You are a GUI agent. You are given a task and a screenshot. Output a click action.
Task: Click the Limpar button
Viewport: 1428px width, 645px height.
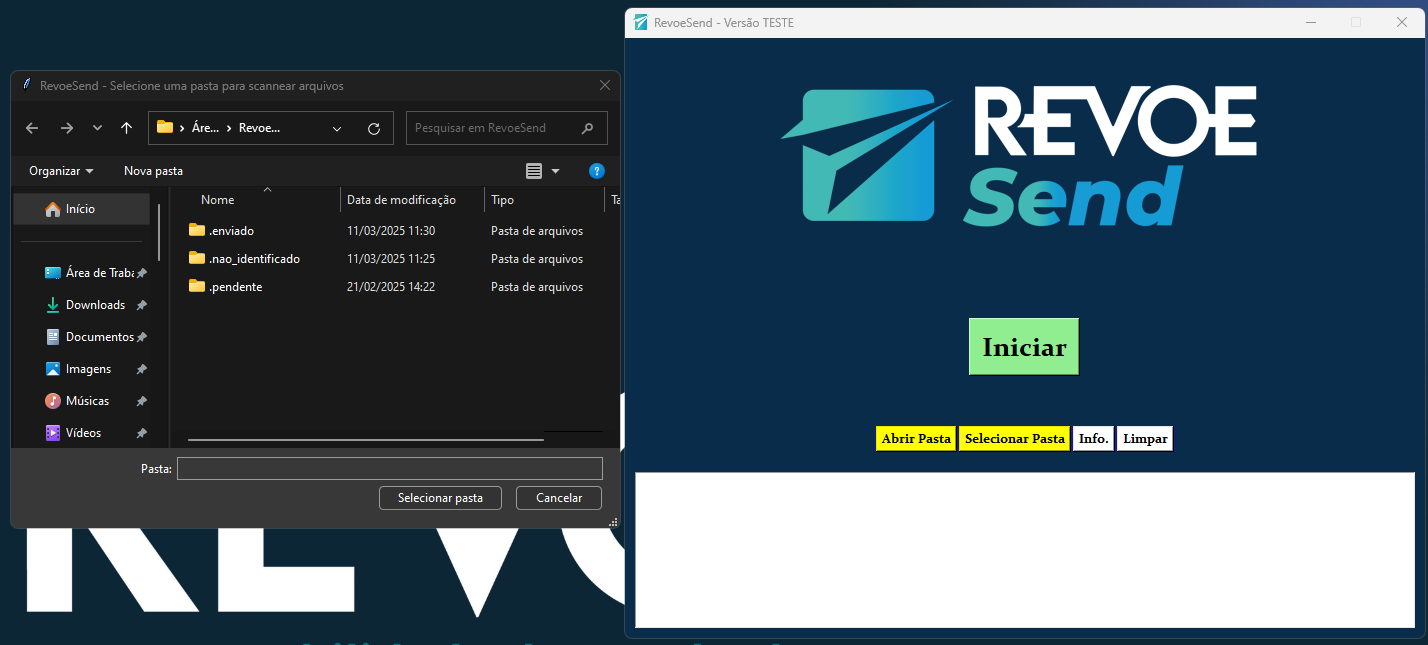click(1145, 439)
